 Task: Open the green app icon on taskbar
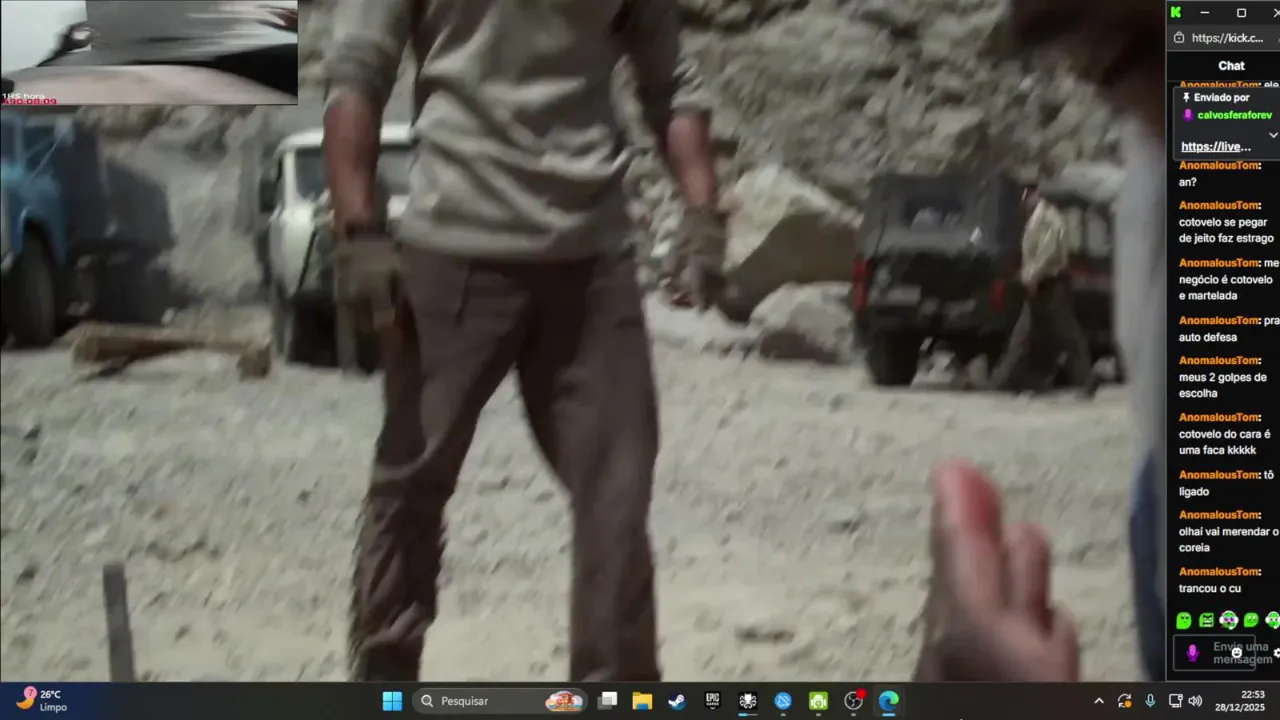(x=818, y=701)
